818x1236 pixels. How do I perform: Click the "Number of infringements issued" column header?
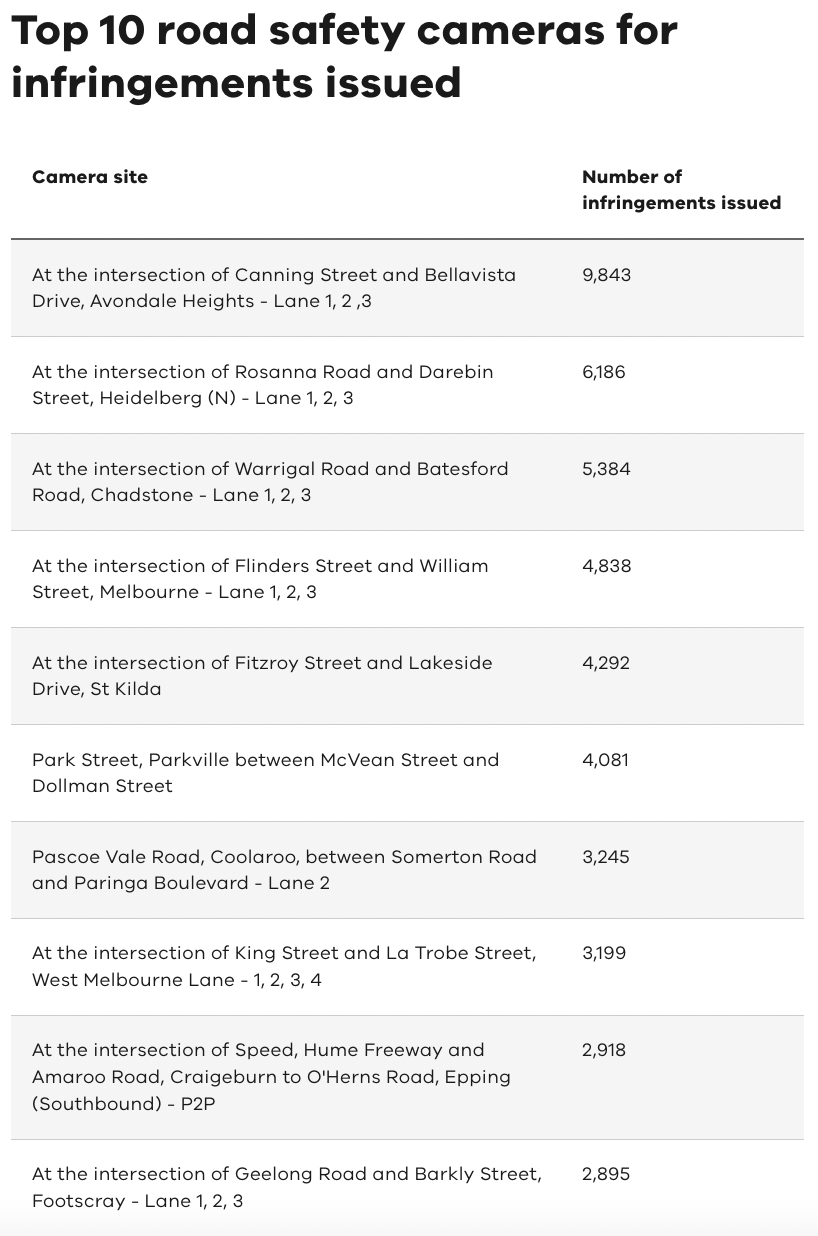[681, 190]
